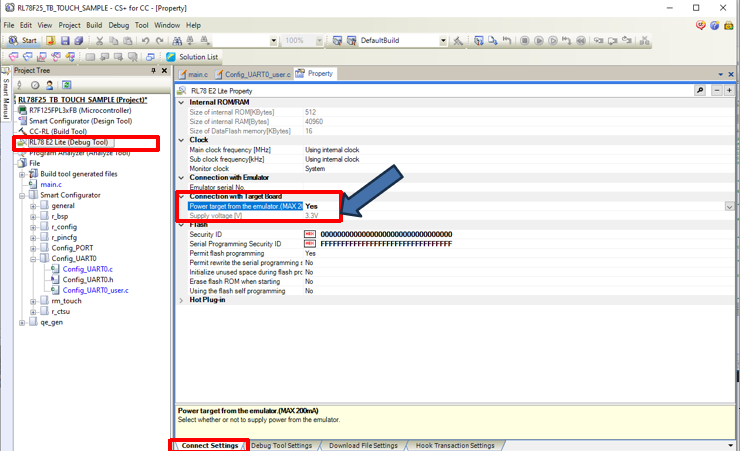Click the Save All icon

pyautogui.click(x=78, y=41)
